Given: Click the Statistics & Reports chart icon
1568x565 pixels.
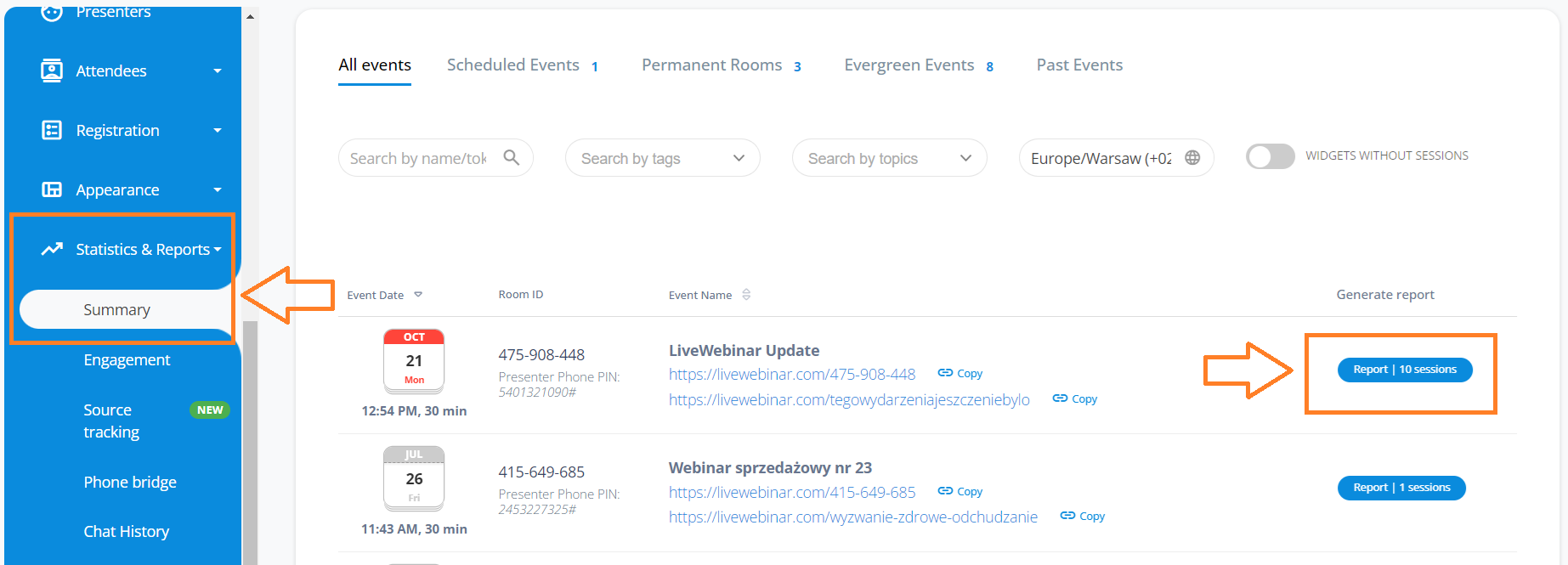Looking at the screenshot, I should click(52, 249).
